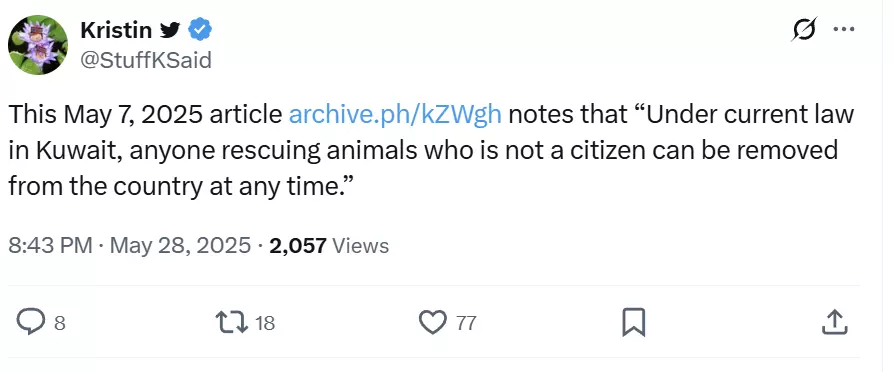Click the display name Kristin

pos(116,30)
